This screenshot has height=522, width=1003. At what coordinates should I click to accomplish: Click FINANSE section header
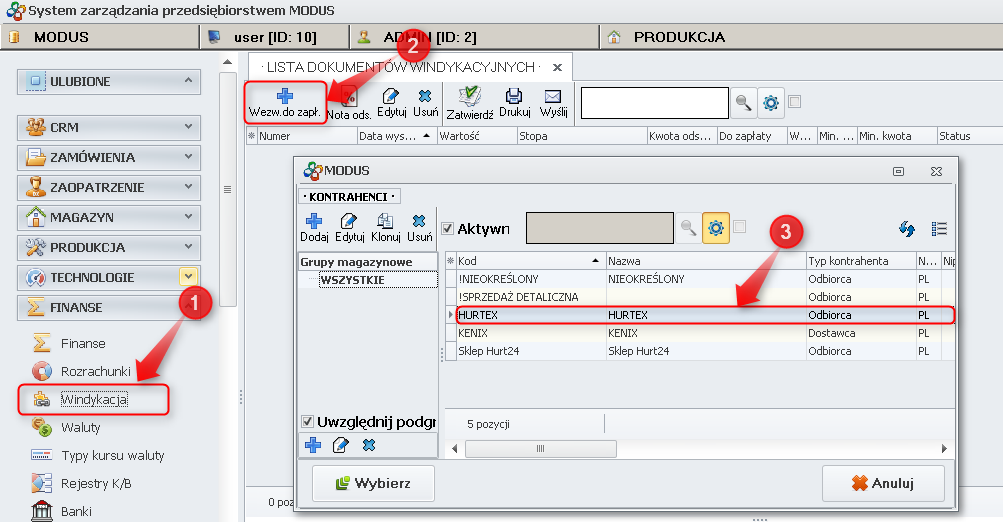(109, 308)
